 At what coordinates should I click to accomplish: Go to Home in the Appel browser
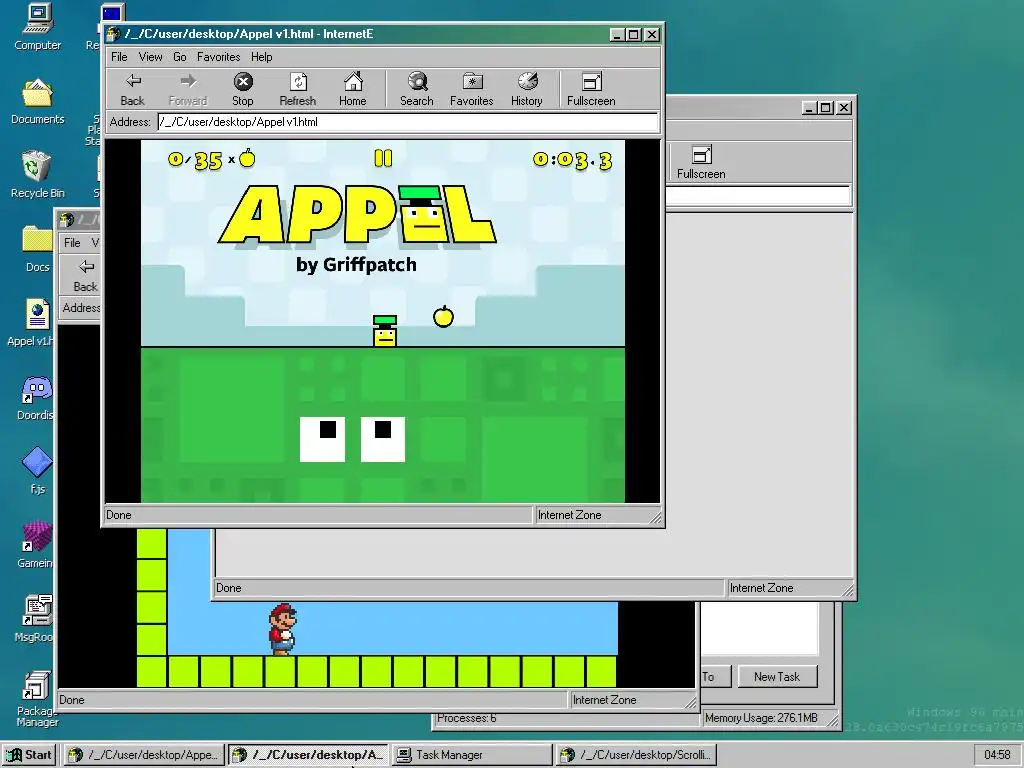353,89
